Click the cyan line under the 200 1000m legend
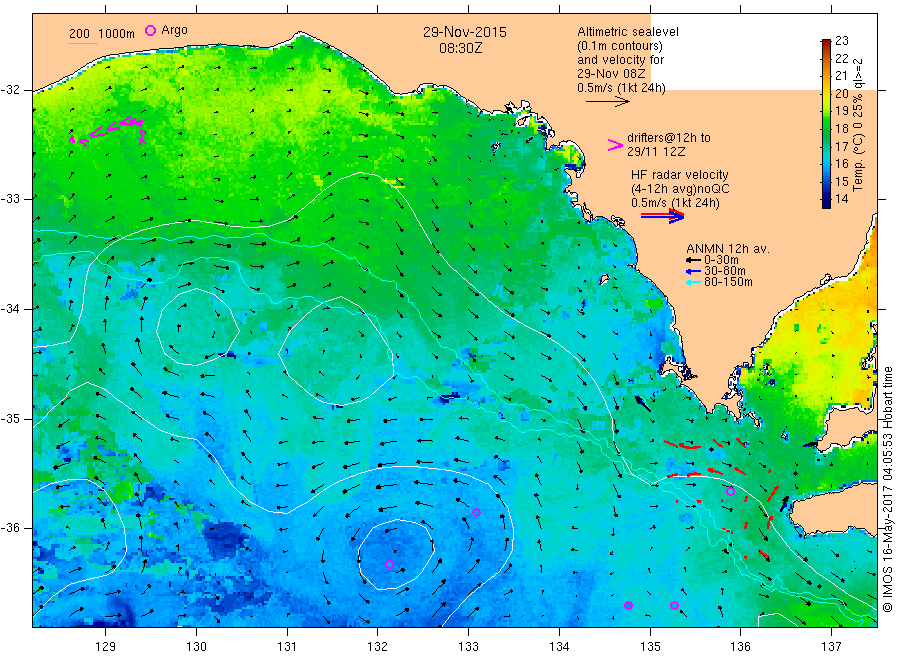The width and height of the screenshot is (900, 660). [x=83, y=43]
